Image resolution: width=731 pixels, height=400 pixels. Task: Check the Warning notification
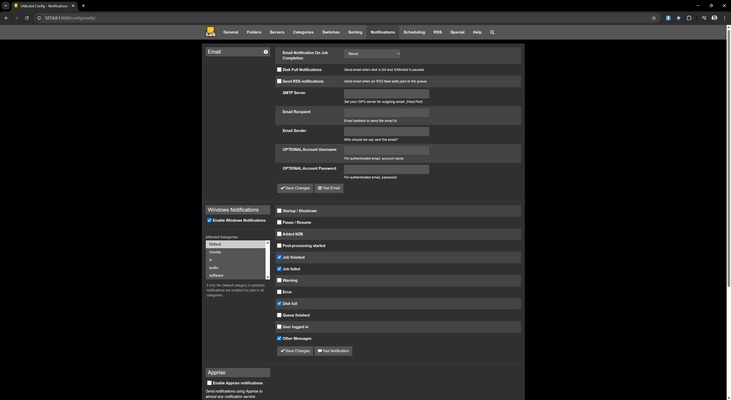[279, 280]
